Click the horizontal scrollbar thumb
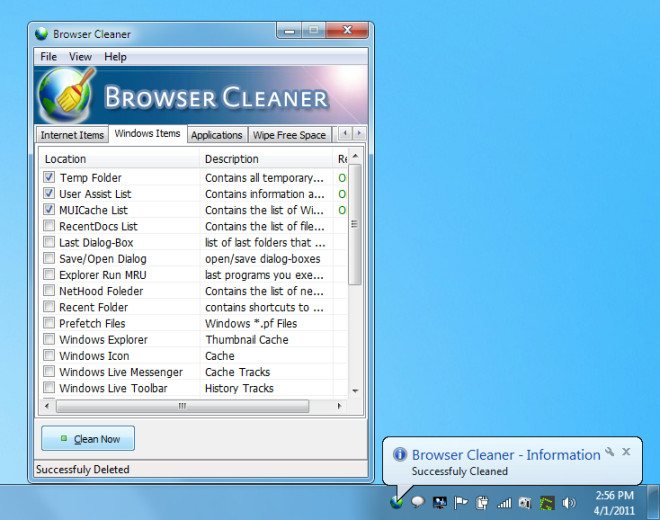This screenshot has height=520, width=660. (182, 406)
